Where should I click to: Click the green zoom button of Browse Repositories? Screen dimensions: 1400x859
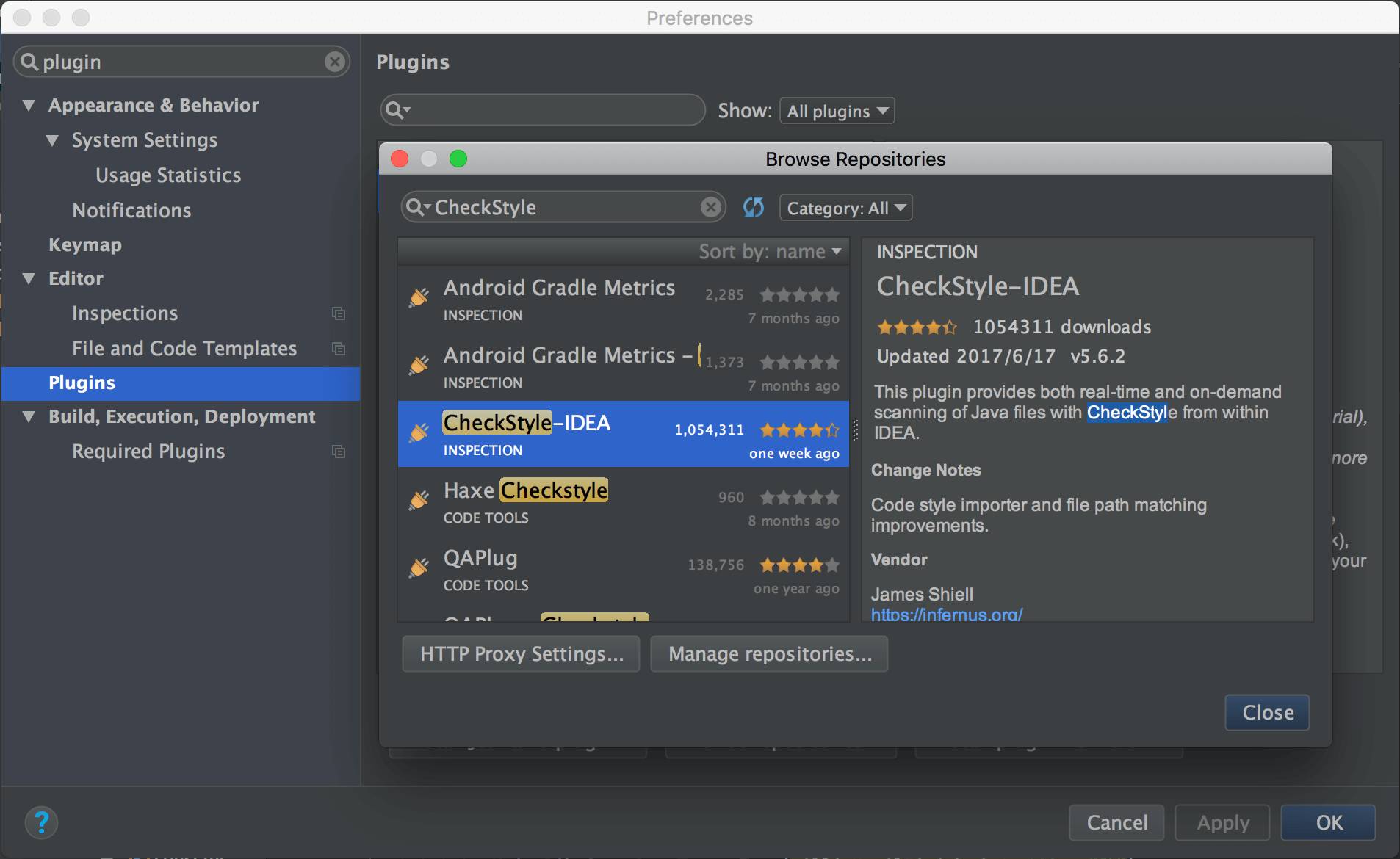pos(458,159)
